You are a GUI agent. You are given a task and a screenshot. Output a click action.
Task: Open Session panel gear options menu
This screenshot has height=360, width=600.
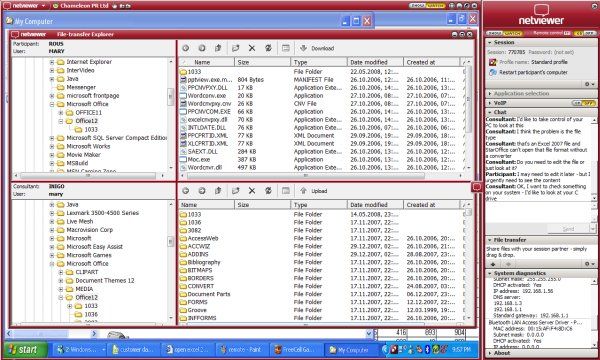(590, 84)
